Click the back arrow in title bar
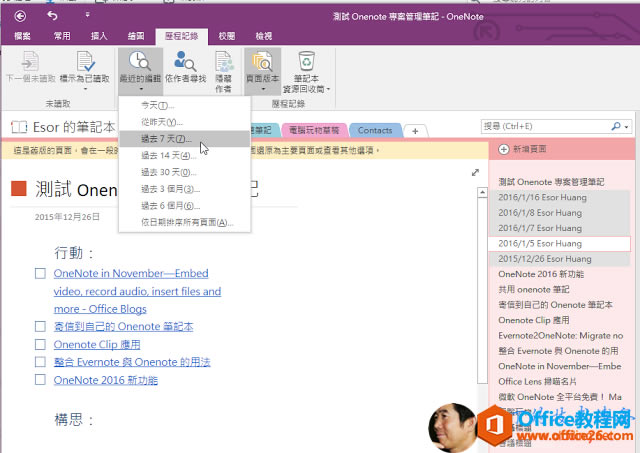640x453 pixels. [x=52, y=16]
